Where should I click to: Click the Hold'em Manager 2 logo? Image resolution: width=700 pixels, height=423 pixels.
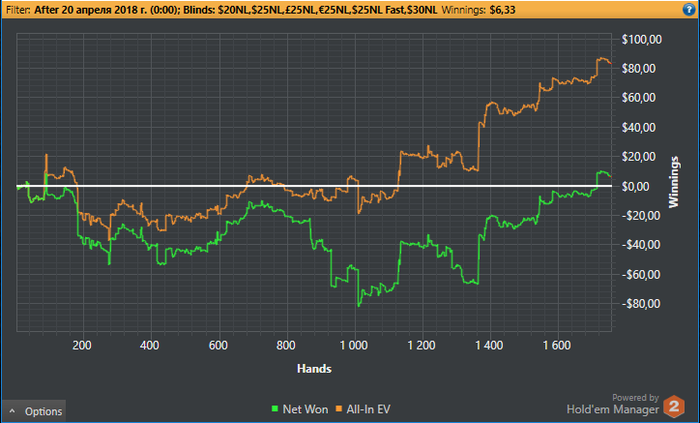674,406
